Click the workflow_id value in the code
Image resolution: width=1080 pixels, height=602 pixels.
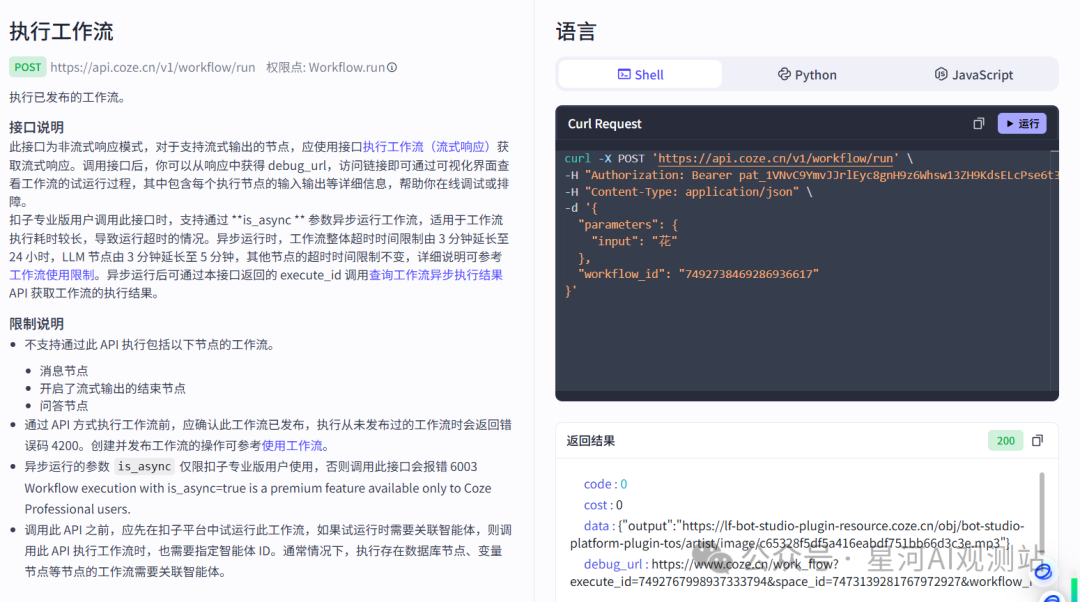point(749,274)
